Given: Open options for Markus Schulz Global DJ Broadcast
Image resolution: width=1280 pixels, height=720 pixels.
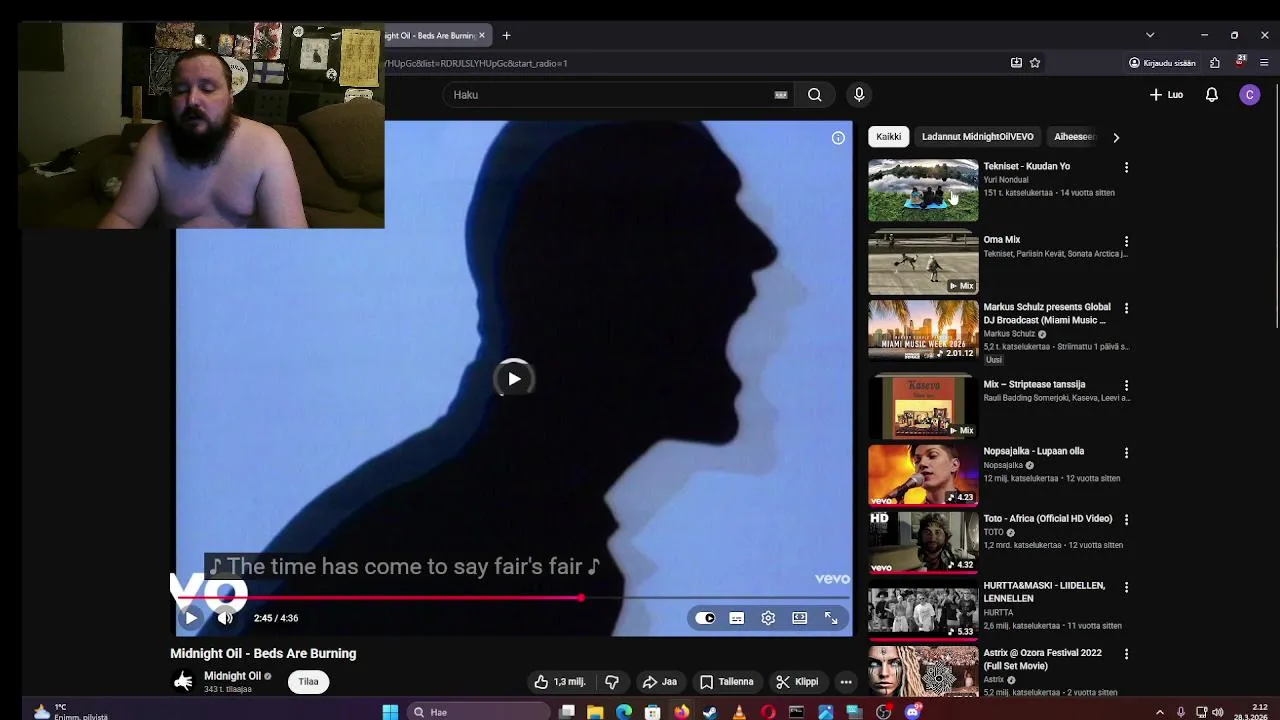Looking at the screenshot, I should (x=1126, y=308).
